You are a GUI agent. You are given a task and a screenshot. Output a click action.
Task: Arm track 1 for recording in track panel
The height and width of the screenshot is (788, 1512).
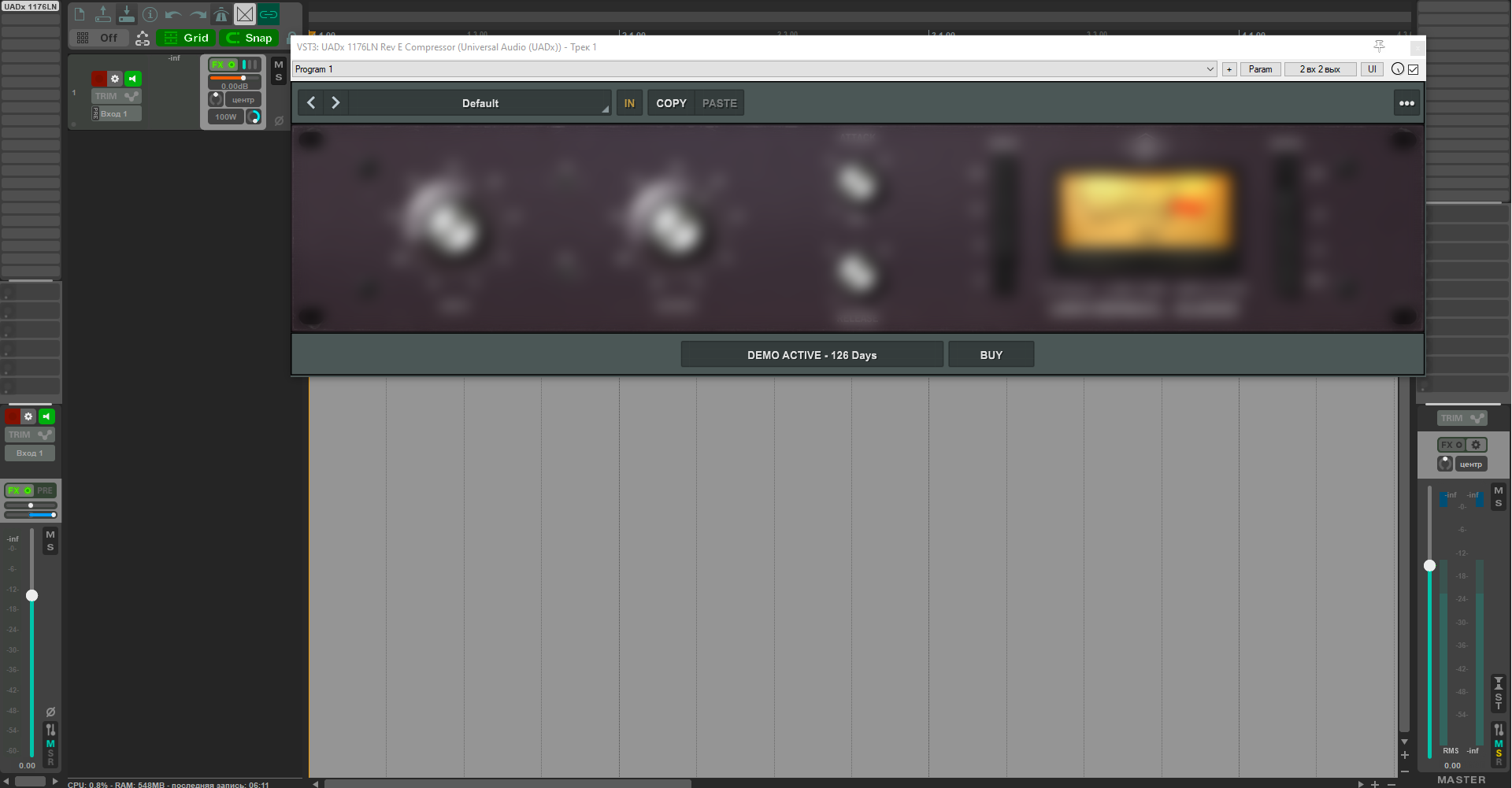coord(99,79)
